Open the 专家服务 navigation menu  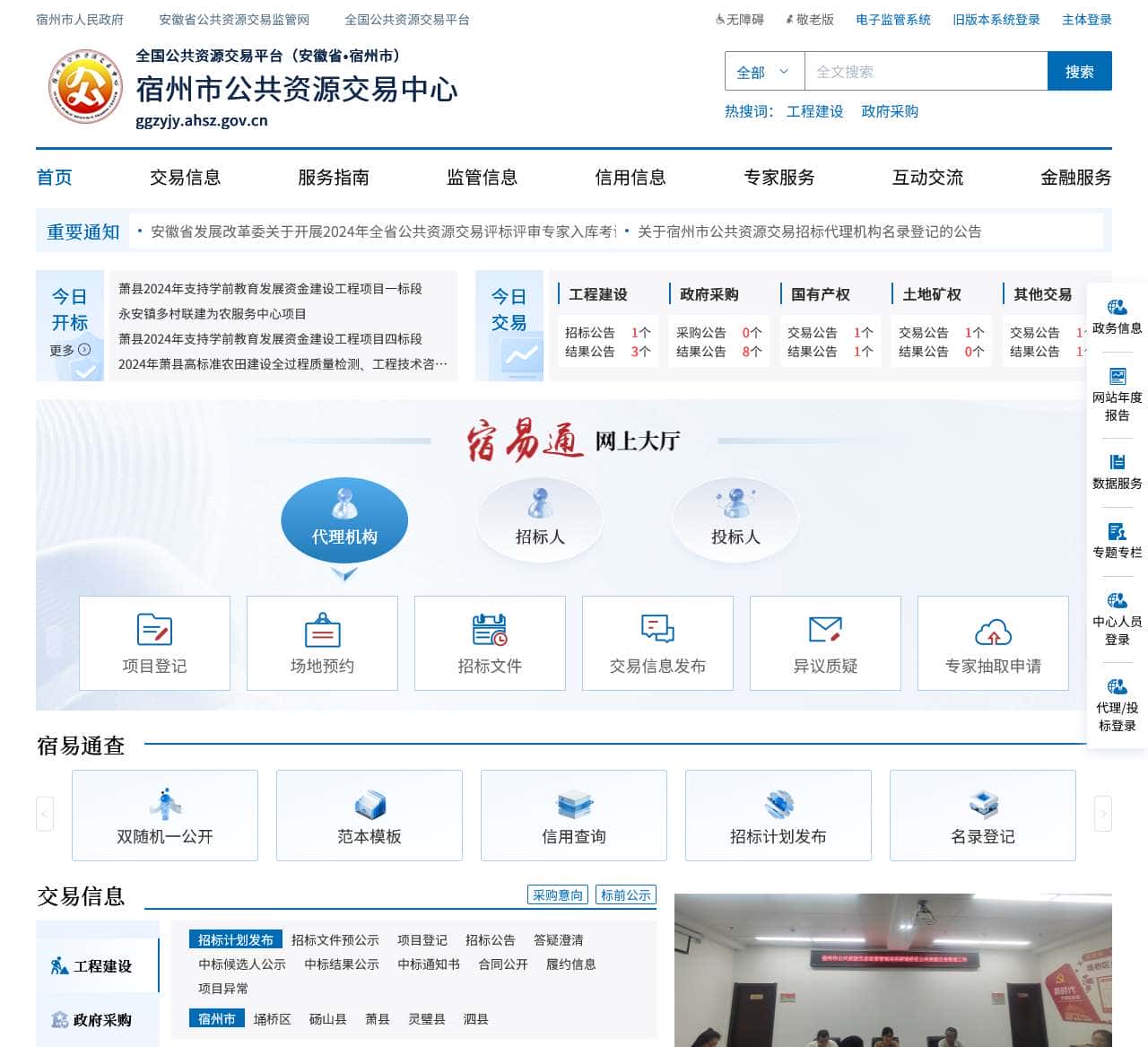[779, 178]
